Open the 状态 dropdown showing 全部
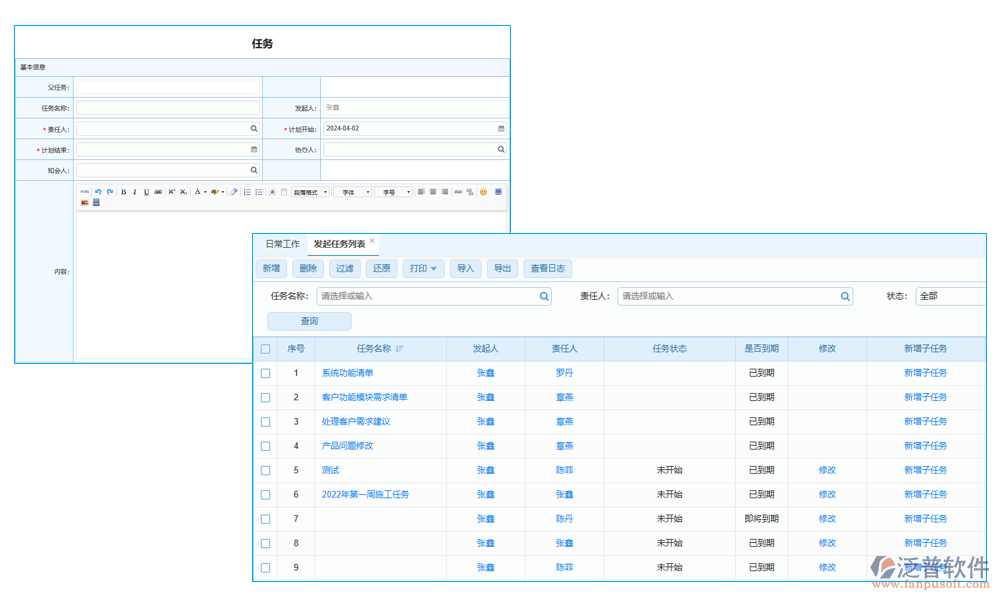Screen dimensions: 1000x600 [x=952, y=296]
